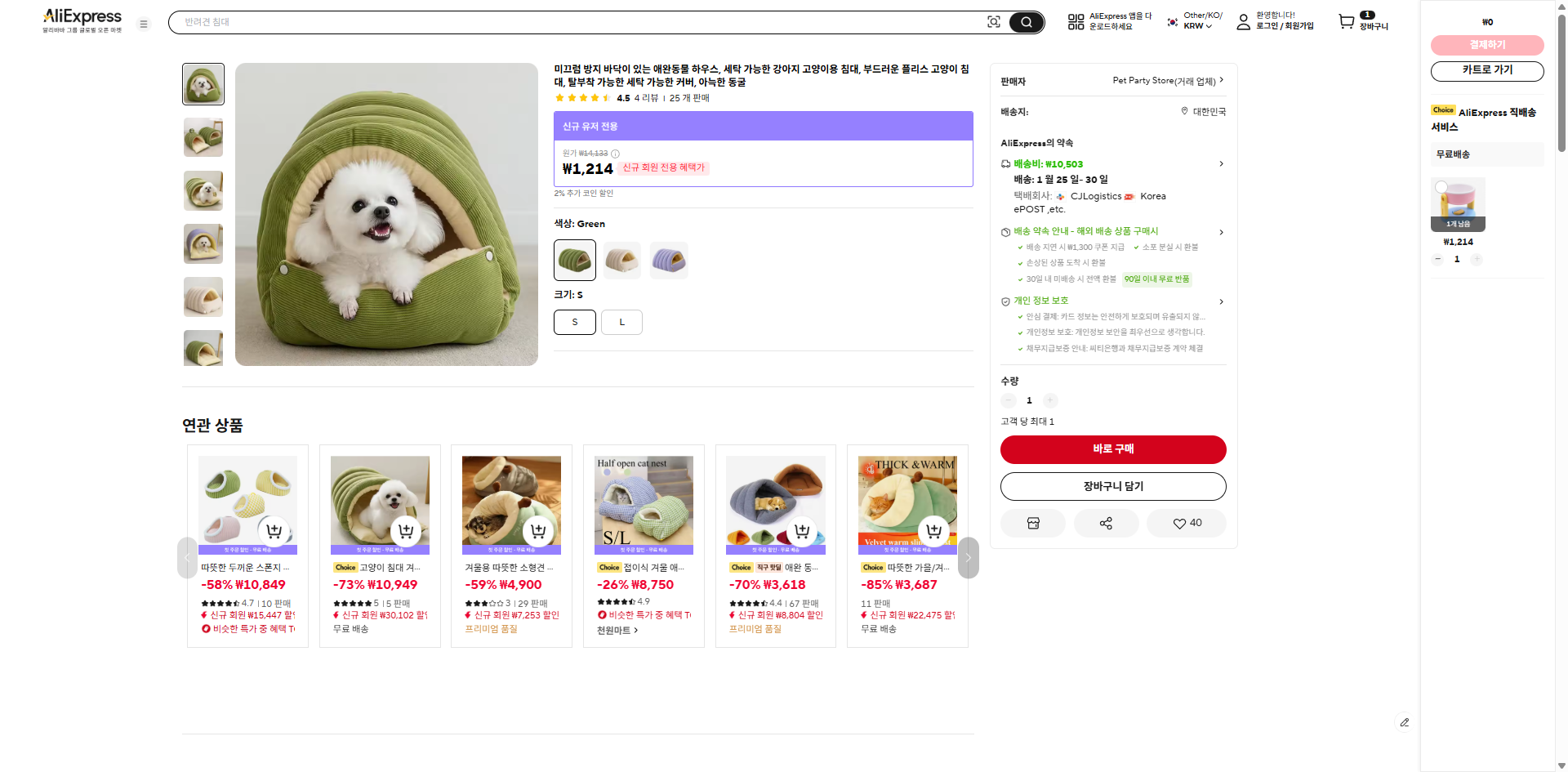The width and height of the screenshot is (1568, 772).
Task: Choose the purple color swatch
Action: [x=669, y=261]
